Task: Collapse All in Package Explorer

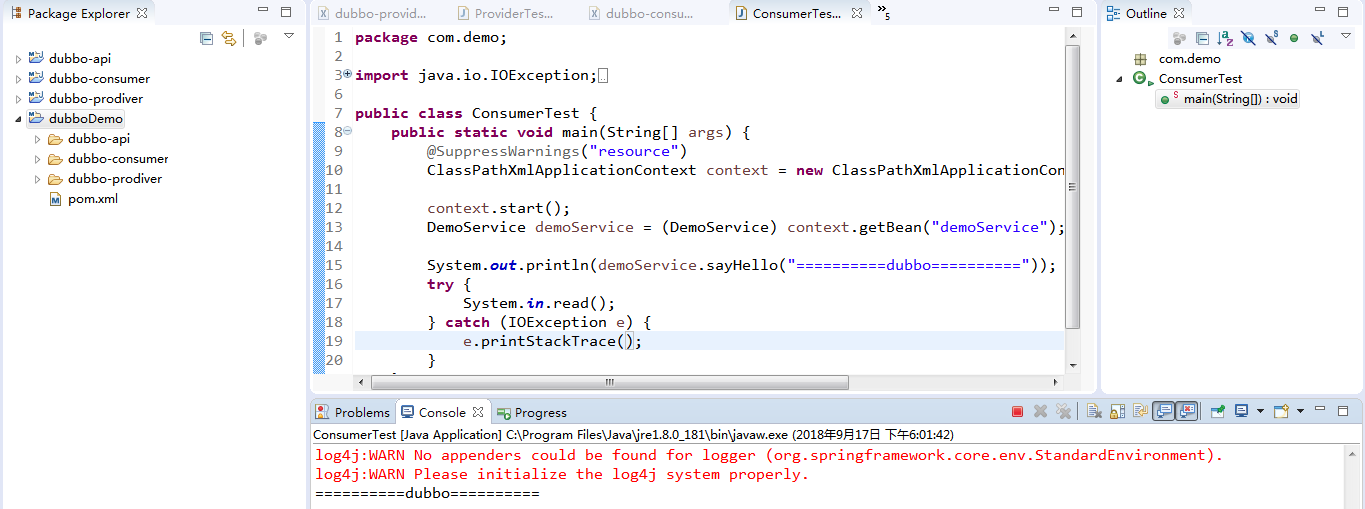Action: tap(206, 38)
